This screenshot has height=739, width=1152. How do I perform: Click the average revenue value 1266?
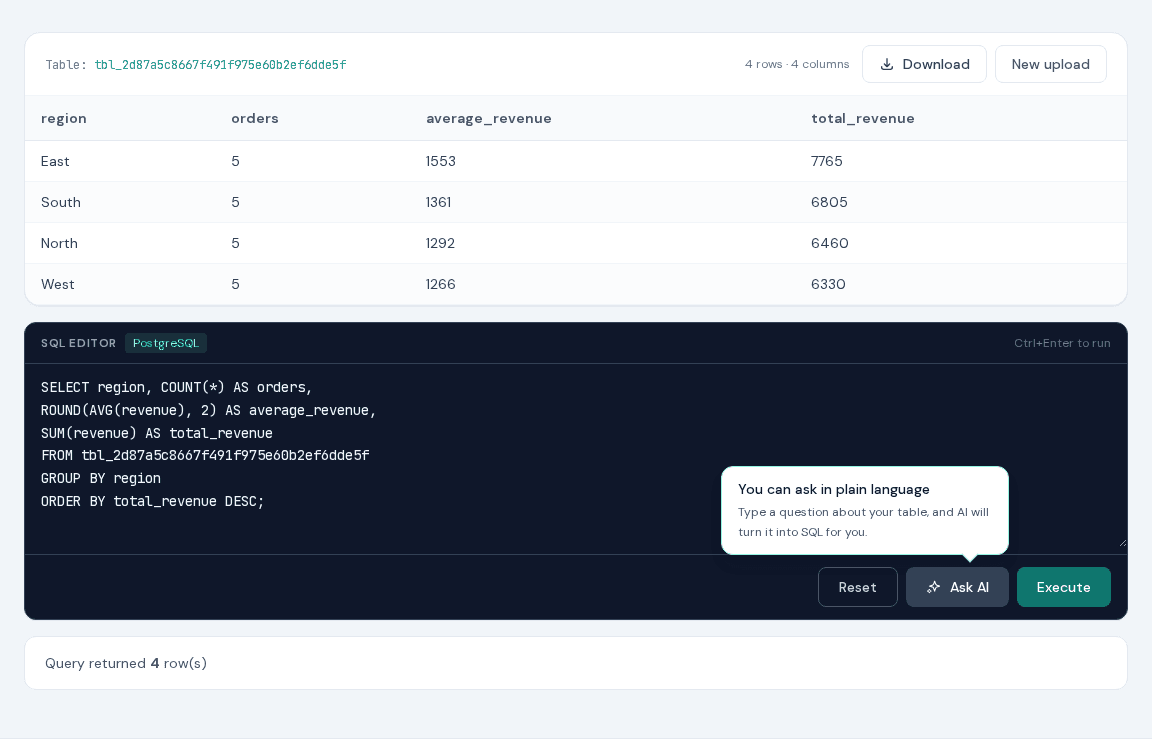pos(441,284)
